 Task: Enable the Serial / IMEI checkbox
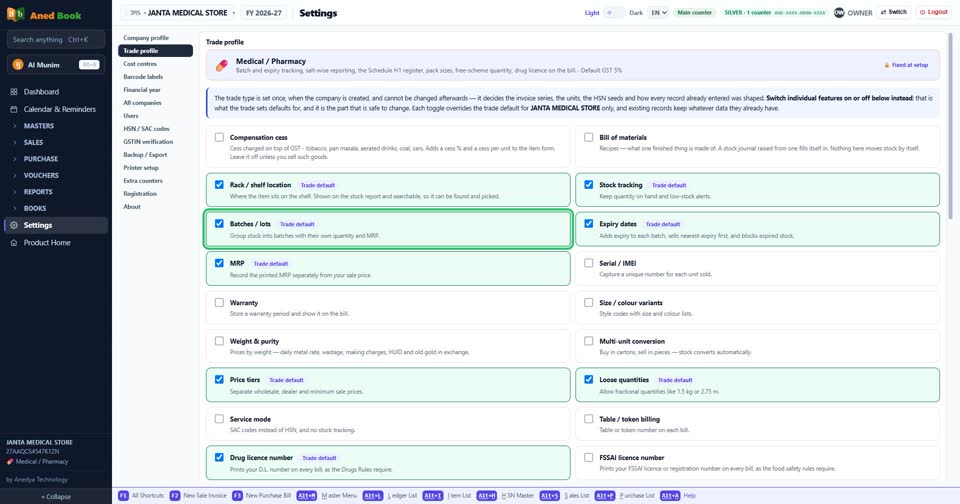click(x=588, y=263)
